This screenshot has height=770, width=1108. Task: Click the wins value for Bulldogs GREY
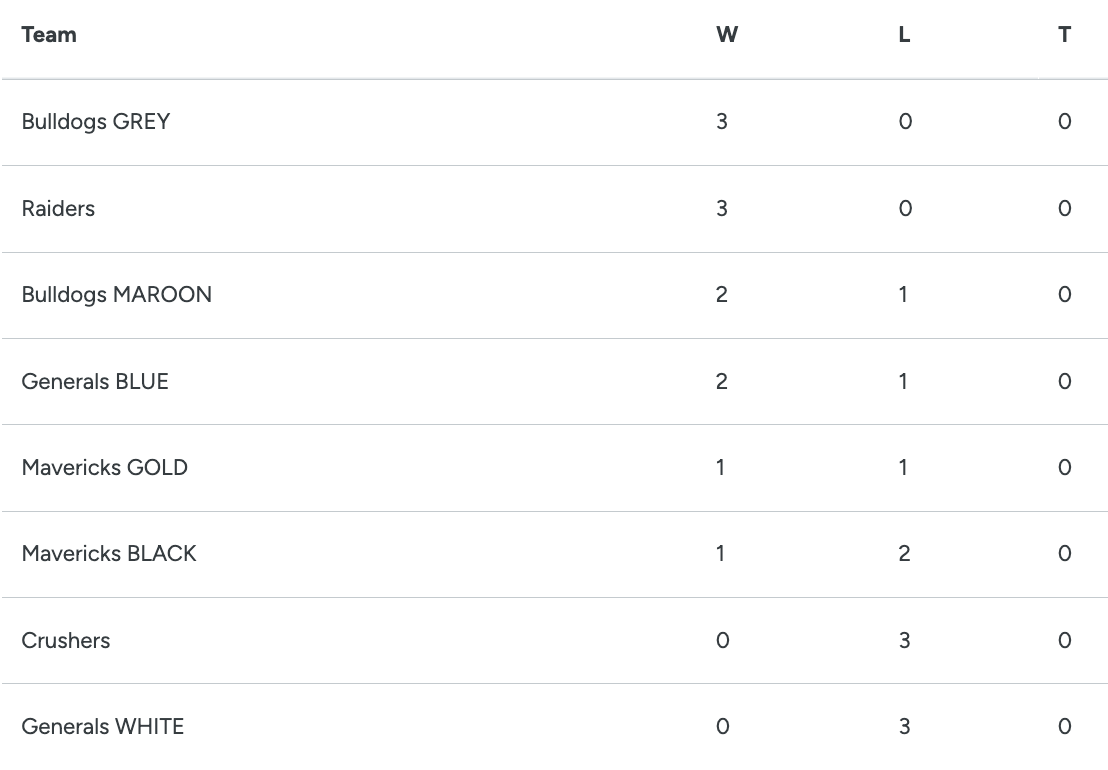[722, 122]
